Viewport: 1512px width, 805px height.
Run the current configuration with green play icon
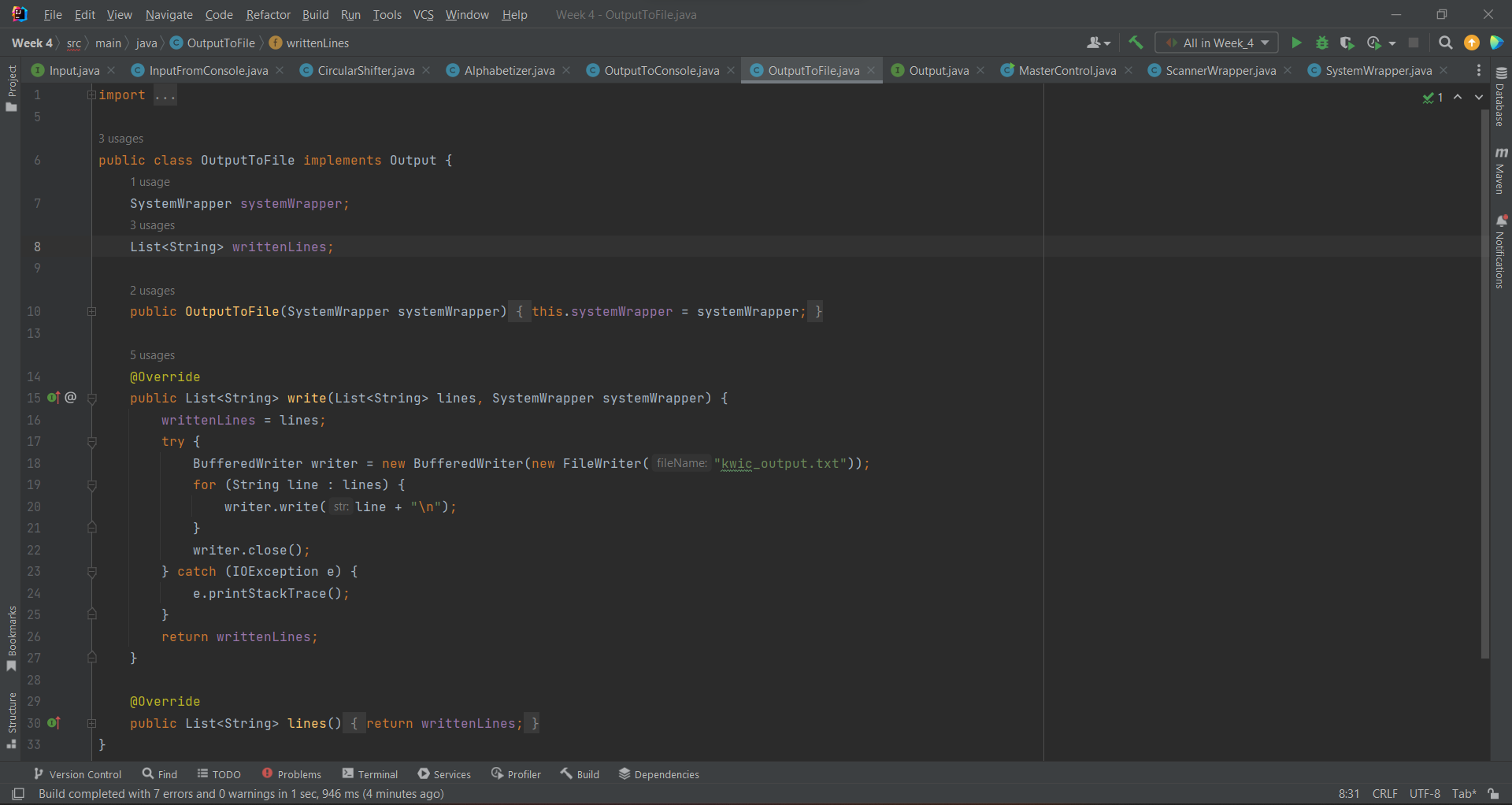[x=1296, y=43]
